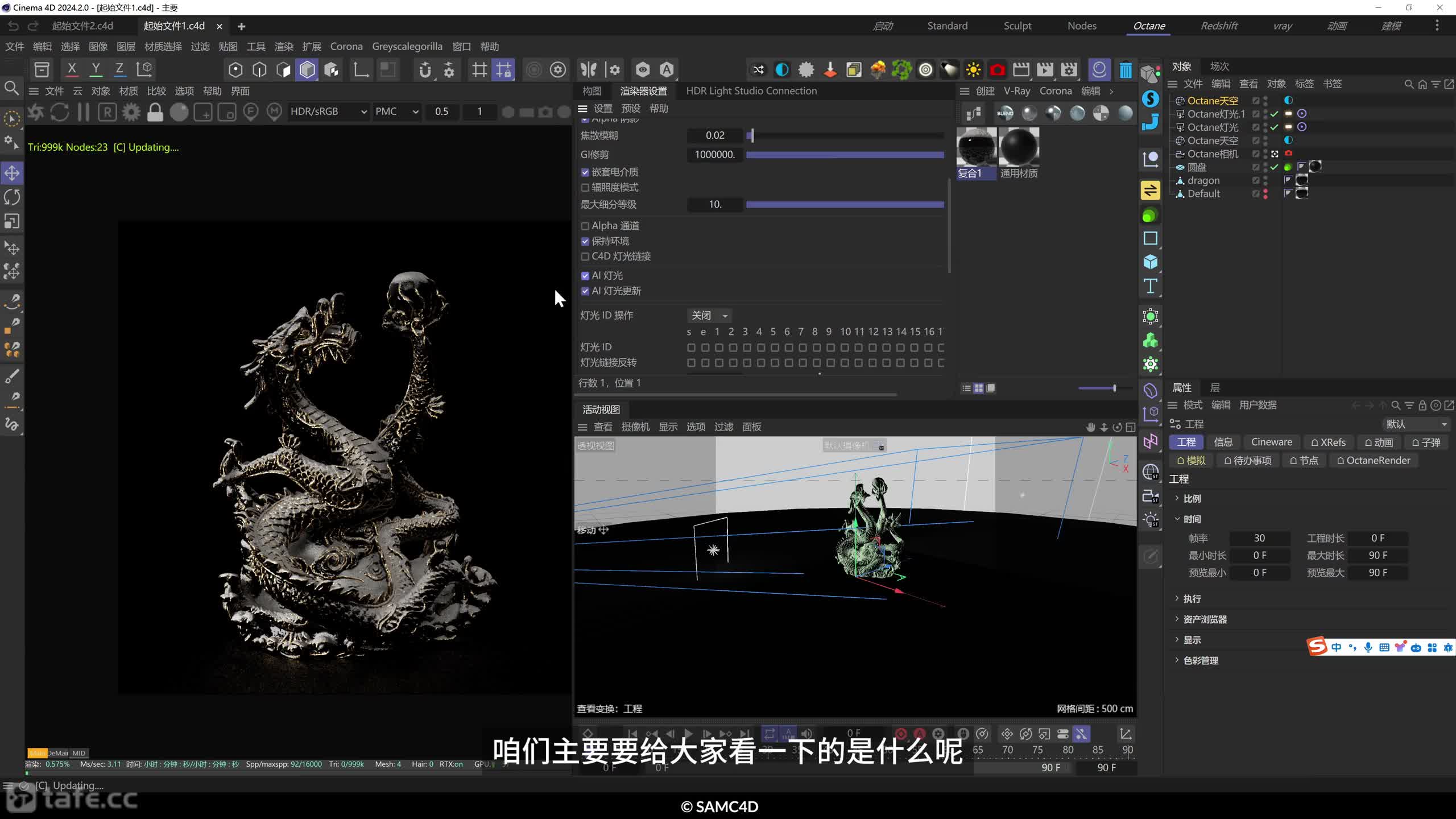Open the 渲染 menu in main menu bar

283,47
